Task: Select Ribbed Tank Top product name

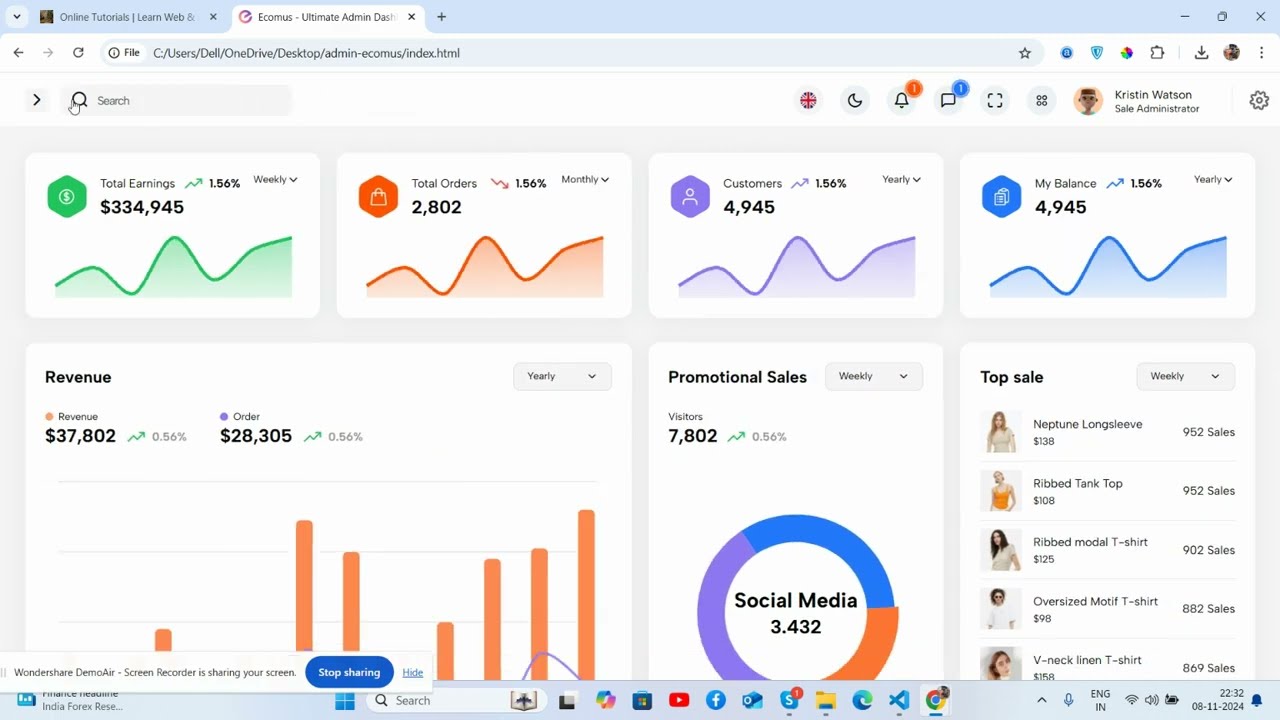Action: 1078,483
